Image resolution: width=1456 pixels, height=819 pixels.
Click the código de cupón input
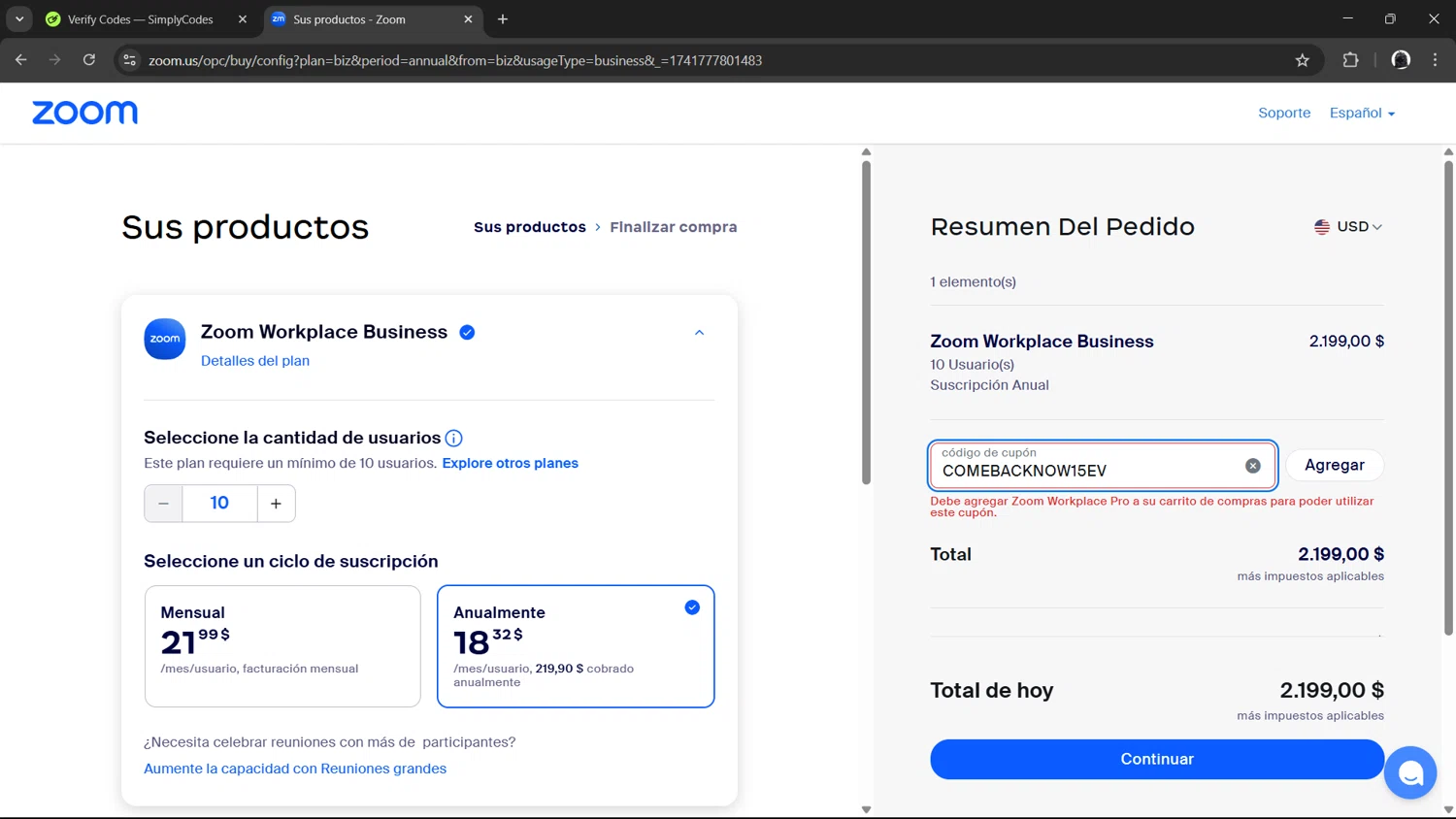[1087, 471]
